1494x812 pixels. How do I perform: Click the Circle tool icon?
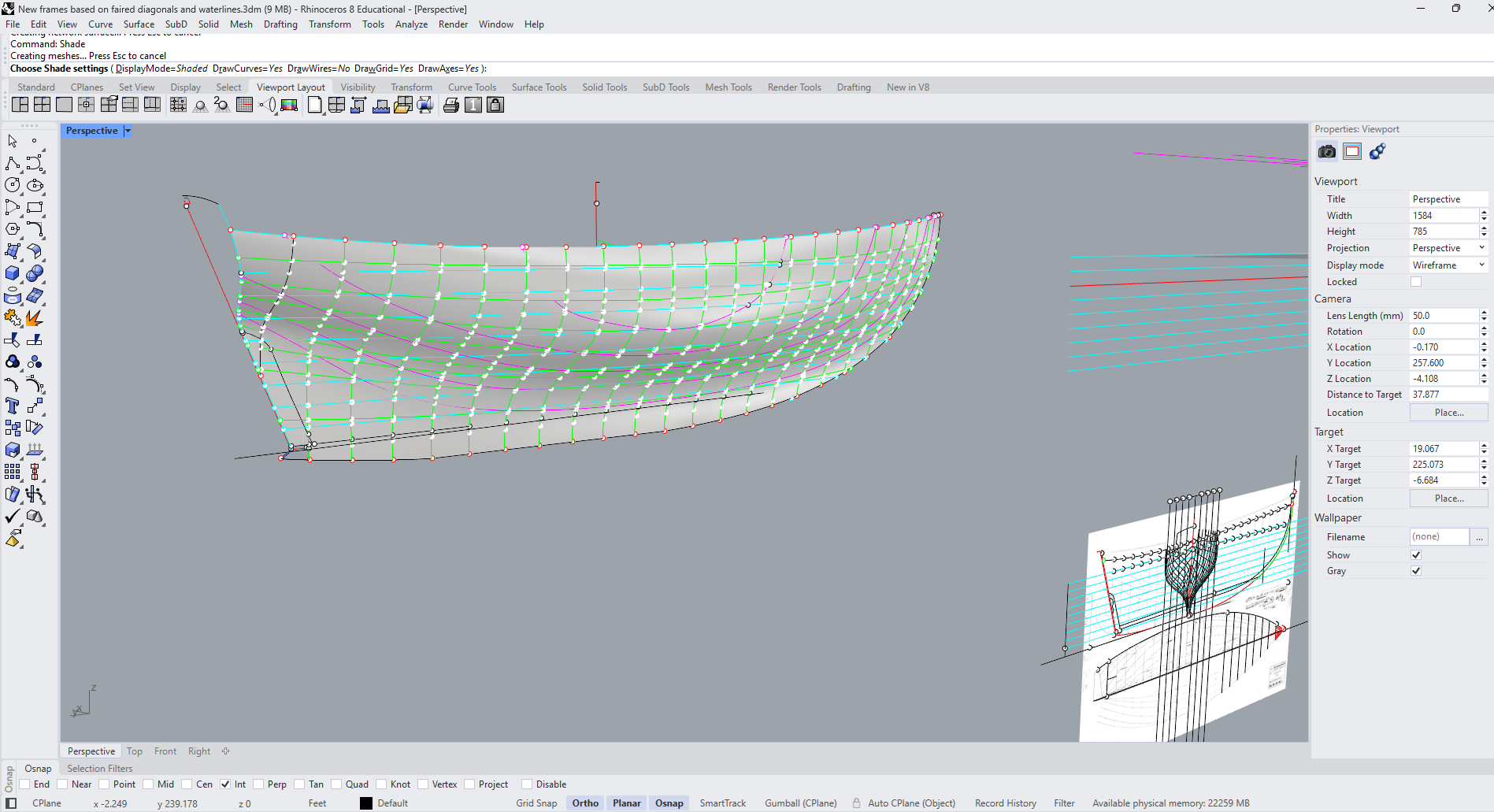click(13, 185)
